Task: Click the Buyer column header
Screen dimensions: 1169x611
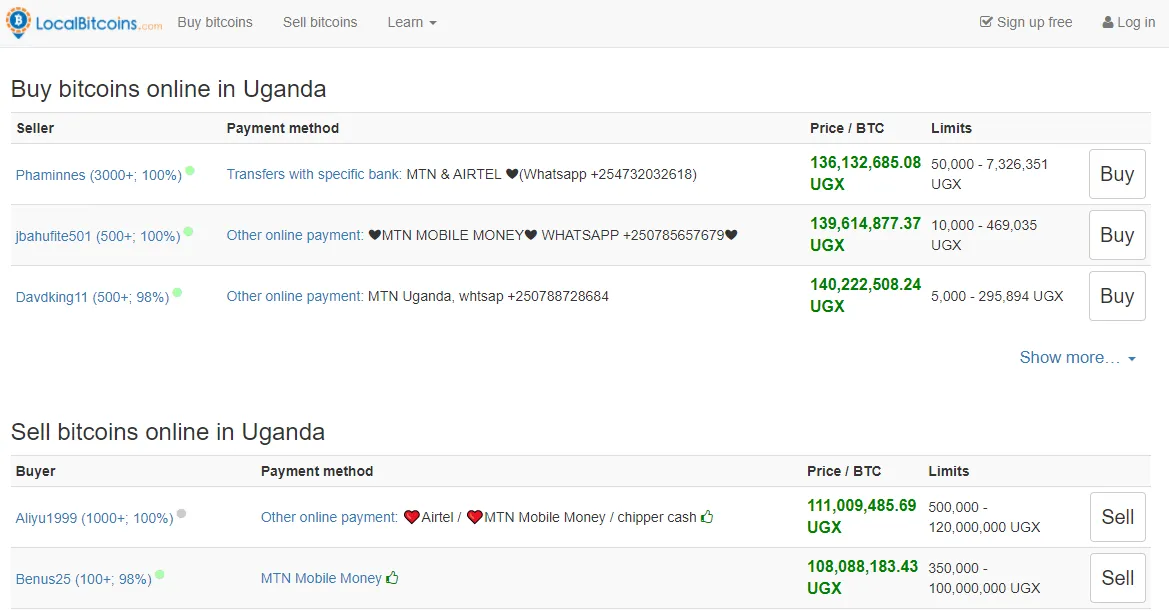Action: pos(36,471)
